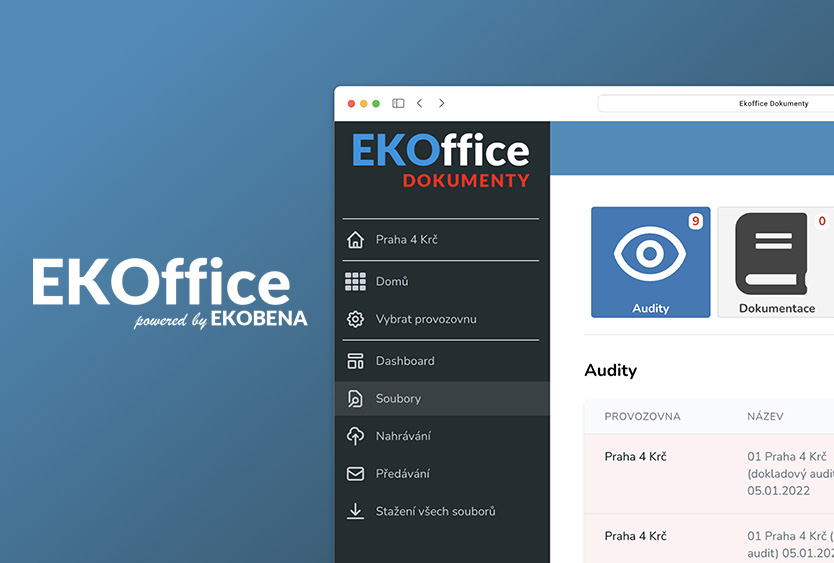Image resolution: width=834 pixels, height=563 pixels.
Task: Click the NÁZEV column header
Action: (765, 417)
